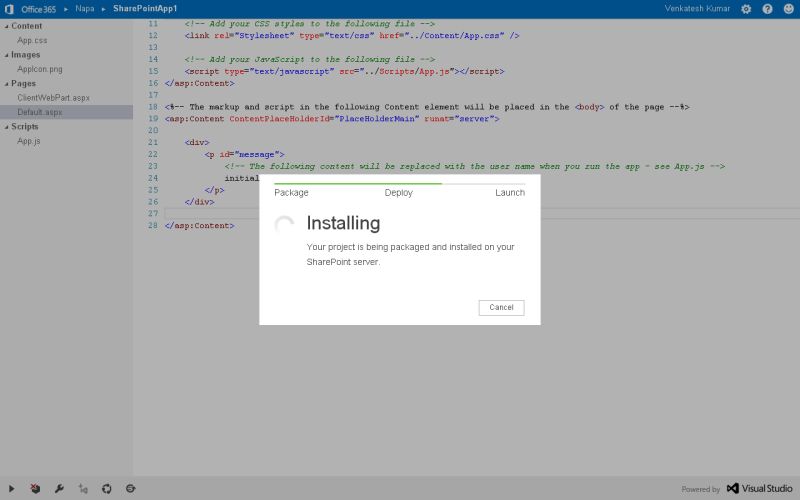Click the link rel Stylesheet code line
800x500 pixels.
[352, 36]
